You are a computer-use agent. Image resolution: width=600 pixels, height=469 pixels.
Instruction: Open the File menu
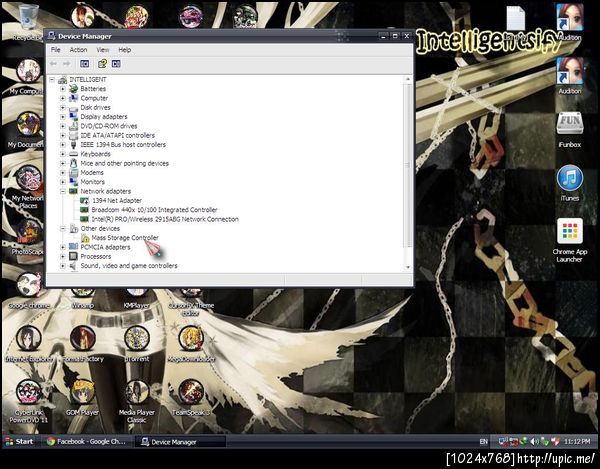pos(56,50)
